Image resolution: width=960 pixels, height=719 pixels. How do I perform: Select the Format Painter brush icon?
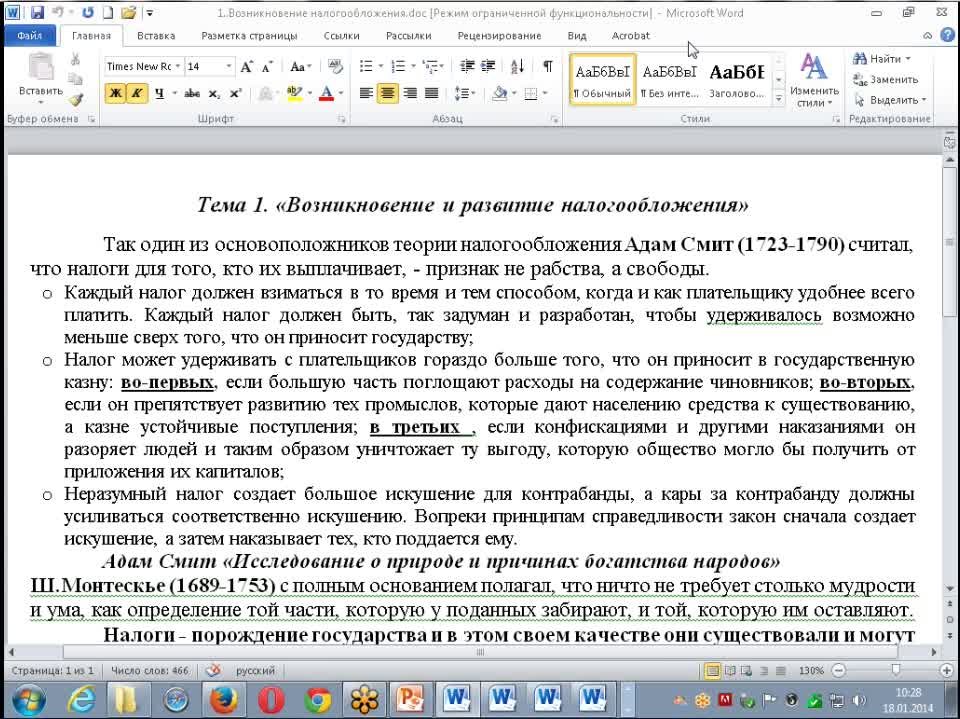[76, 99]
